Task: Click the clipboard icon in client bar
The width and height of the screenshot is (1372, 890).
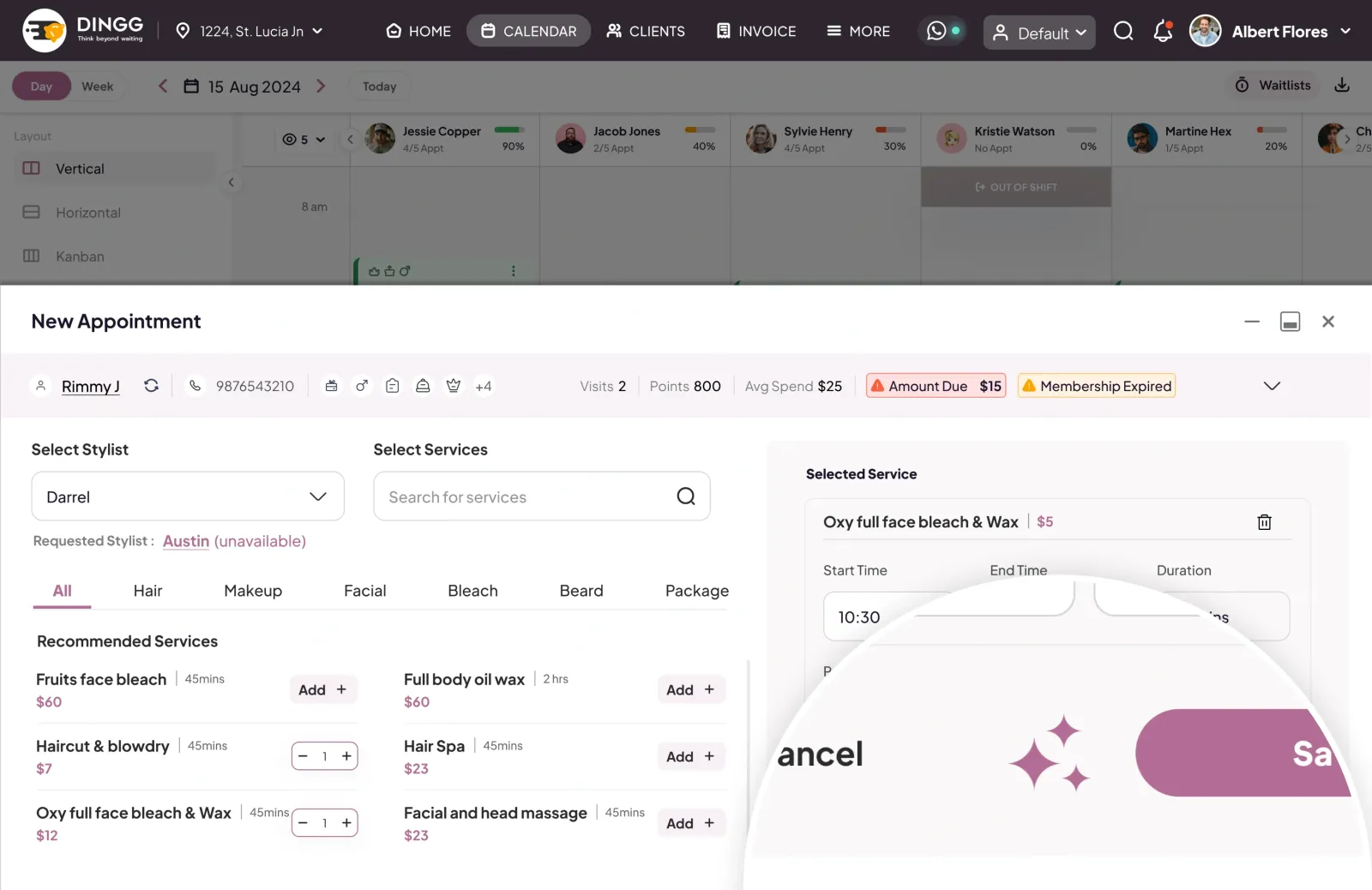Action: point(392,386)
